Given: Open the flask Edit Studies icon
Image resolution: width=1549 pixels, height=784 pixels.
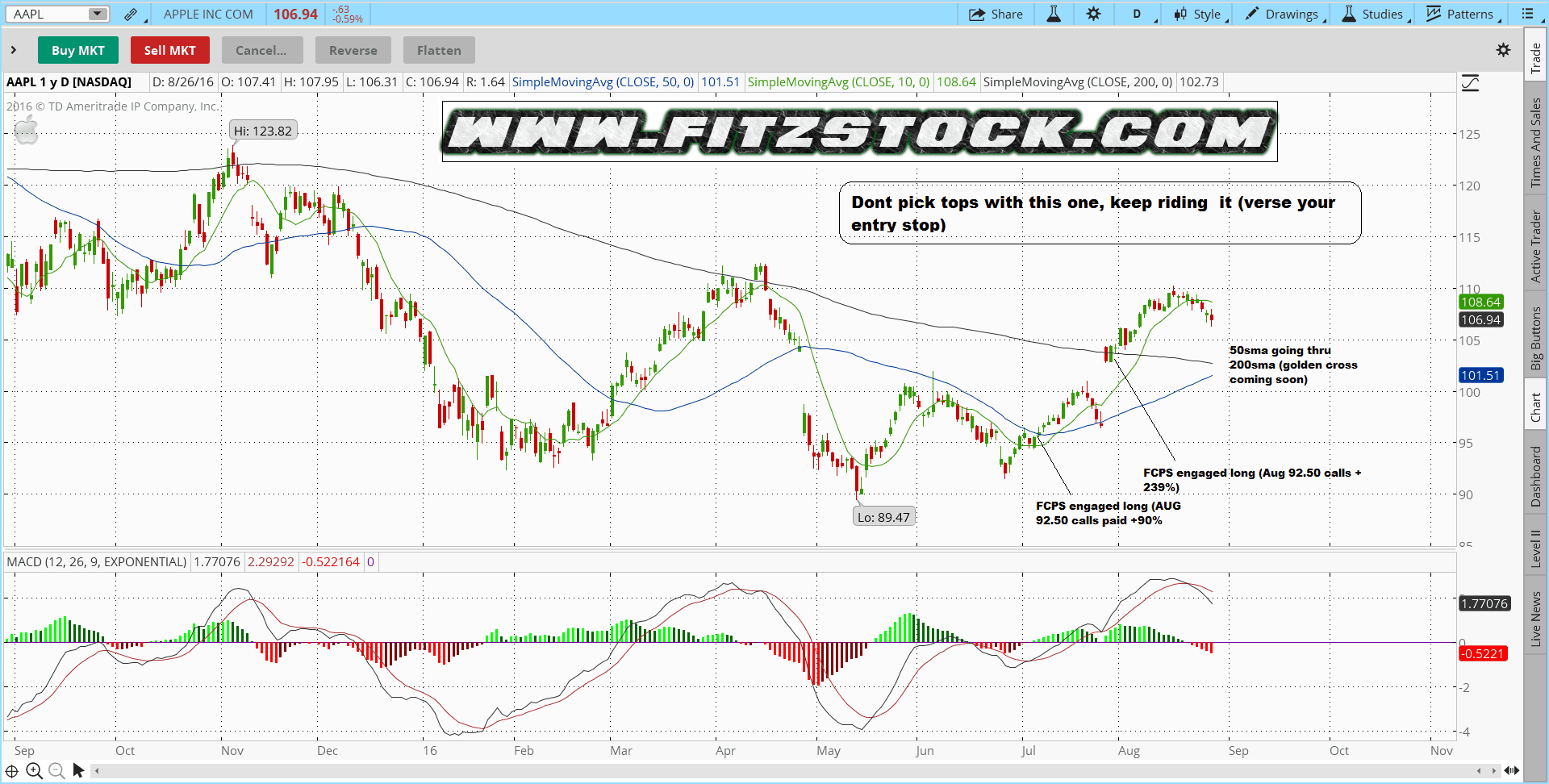Looking at the screenshot, I should point(1054,15).
